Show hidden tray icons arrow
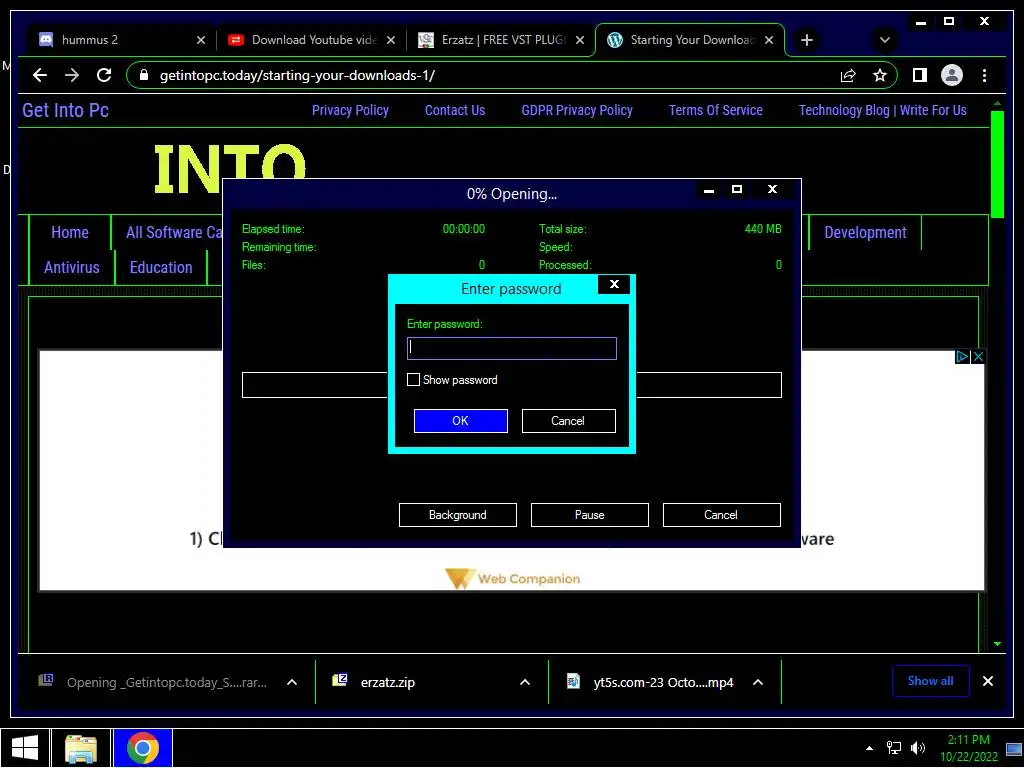The width and height of the screenshot is (1024, 768). tap(869, 748)
